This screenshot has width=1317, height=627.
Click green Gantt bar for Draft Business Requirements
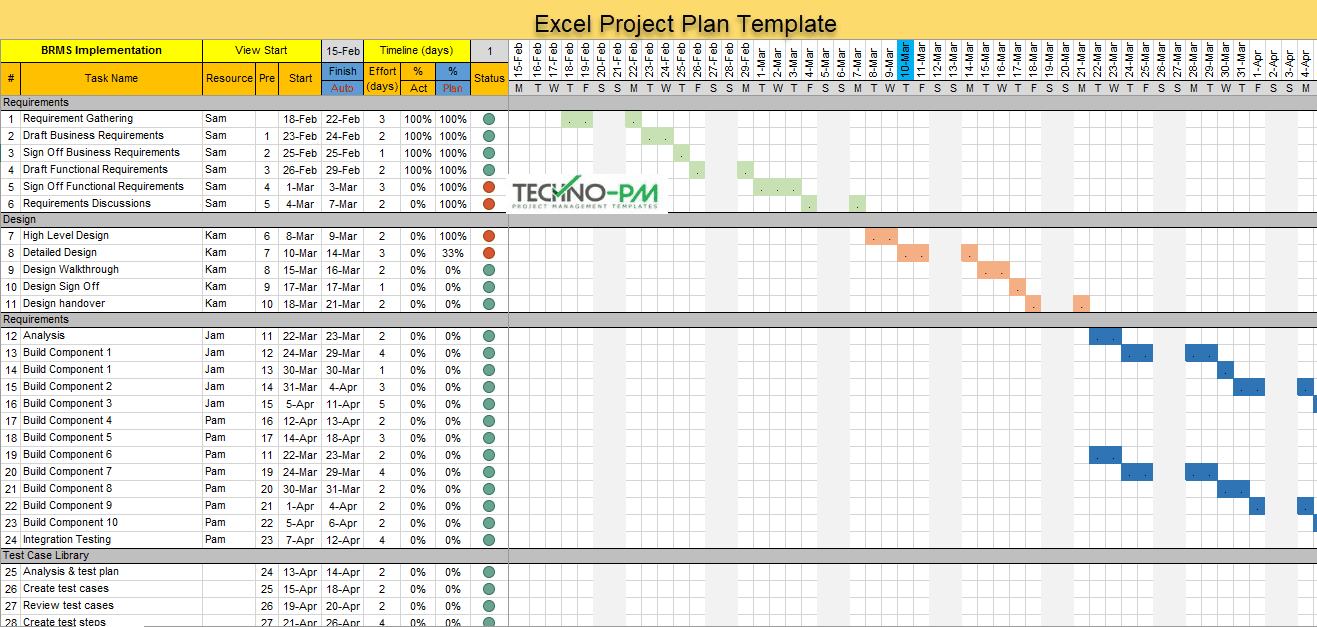point(657,136)
